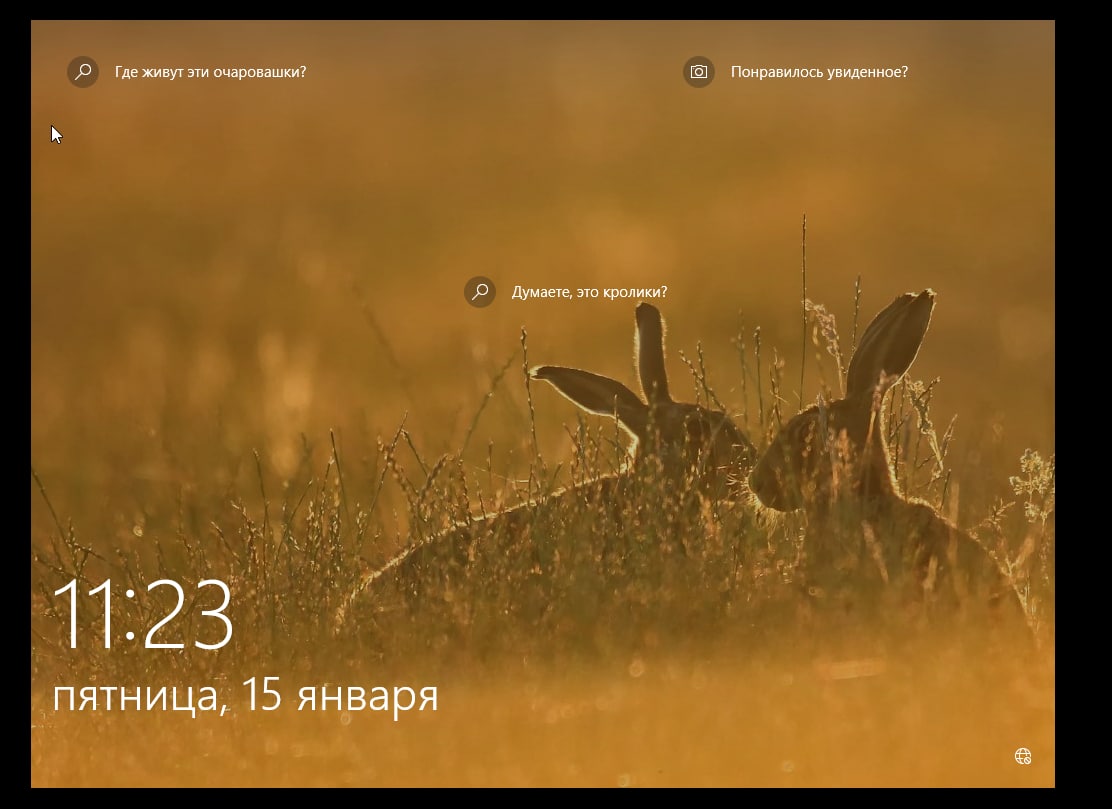Click the 11:23 clock display

click(143, 614)
